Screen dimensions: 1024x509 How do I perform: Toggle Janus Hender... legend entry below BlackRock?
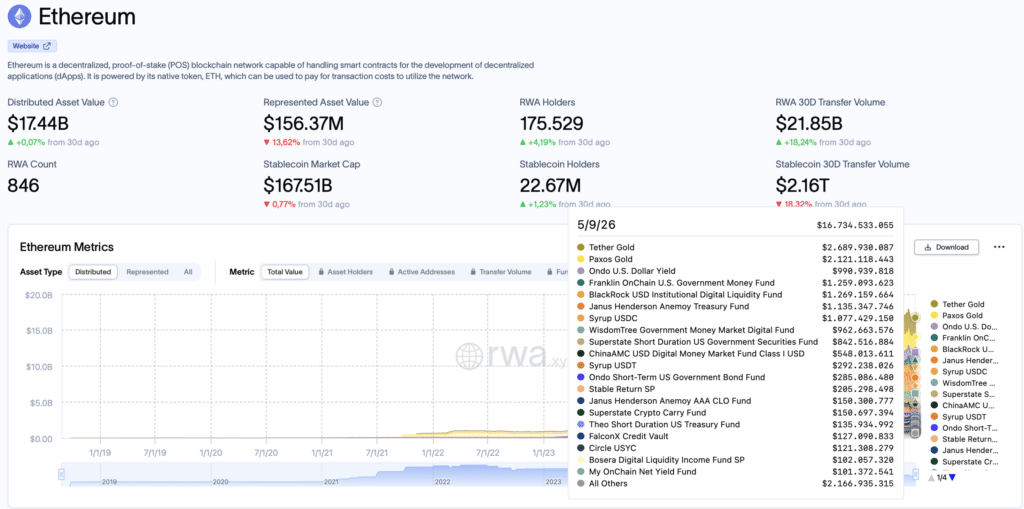[x=964, y=361]
